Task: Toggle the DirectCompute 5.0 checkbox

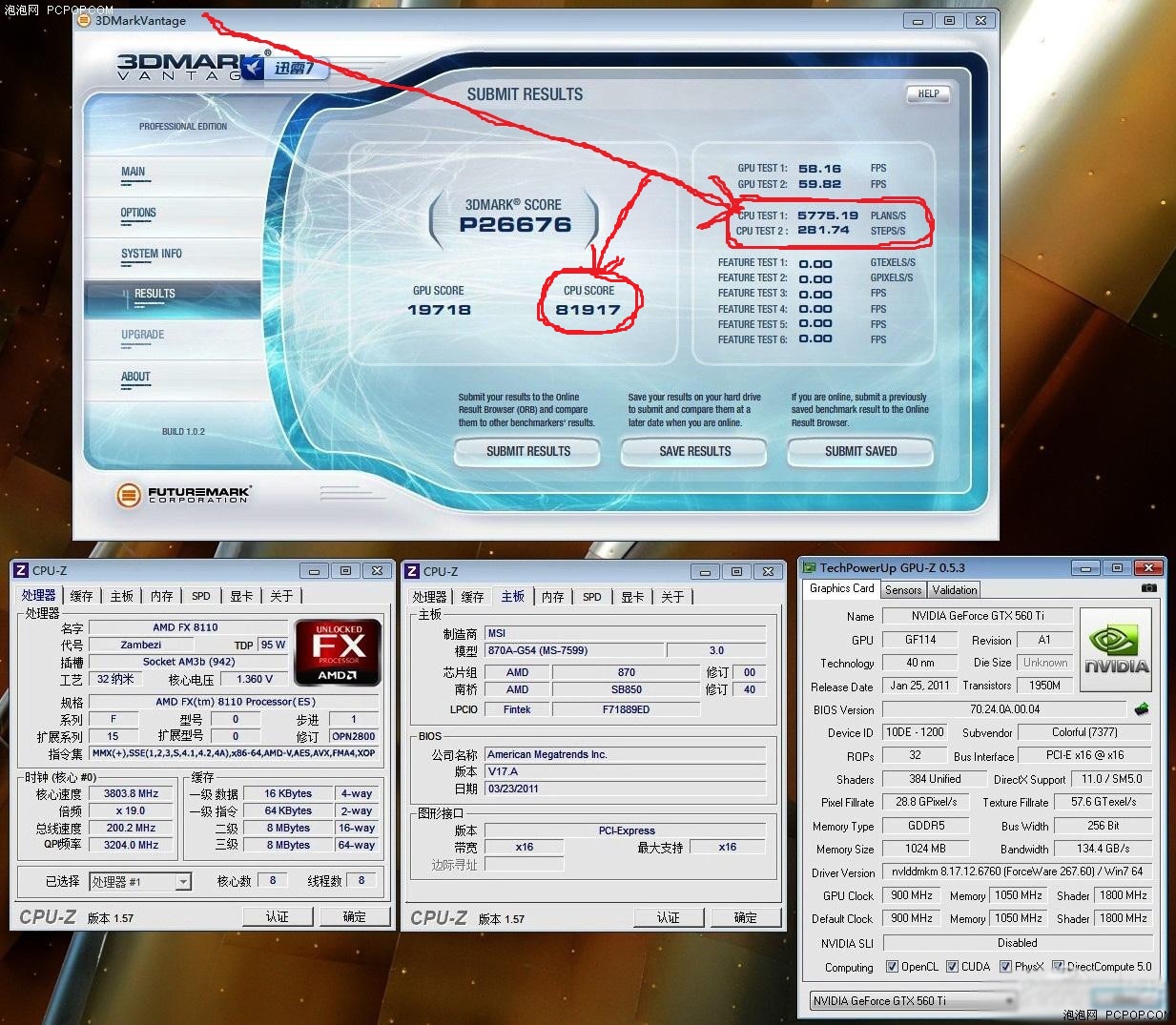Action: pos(1058,966)
